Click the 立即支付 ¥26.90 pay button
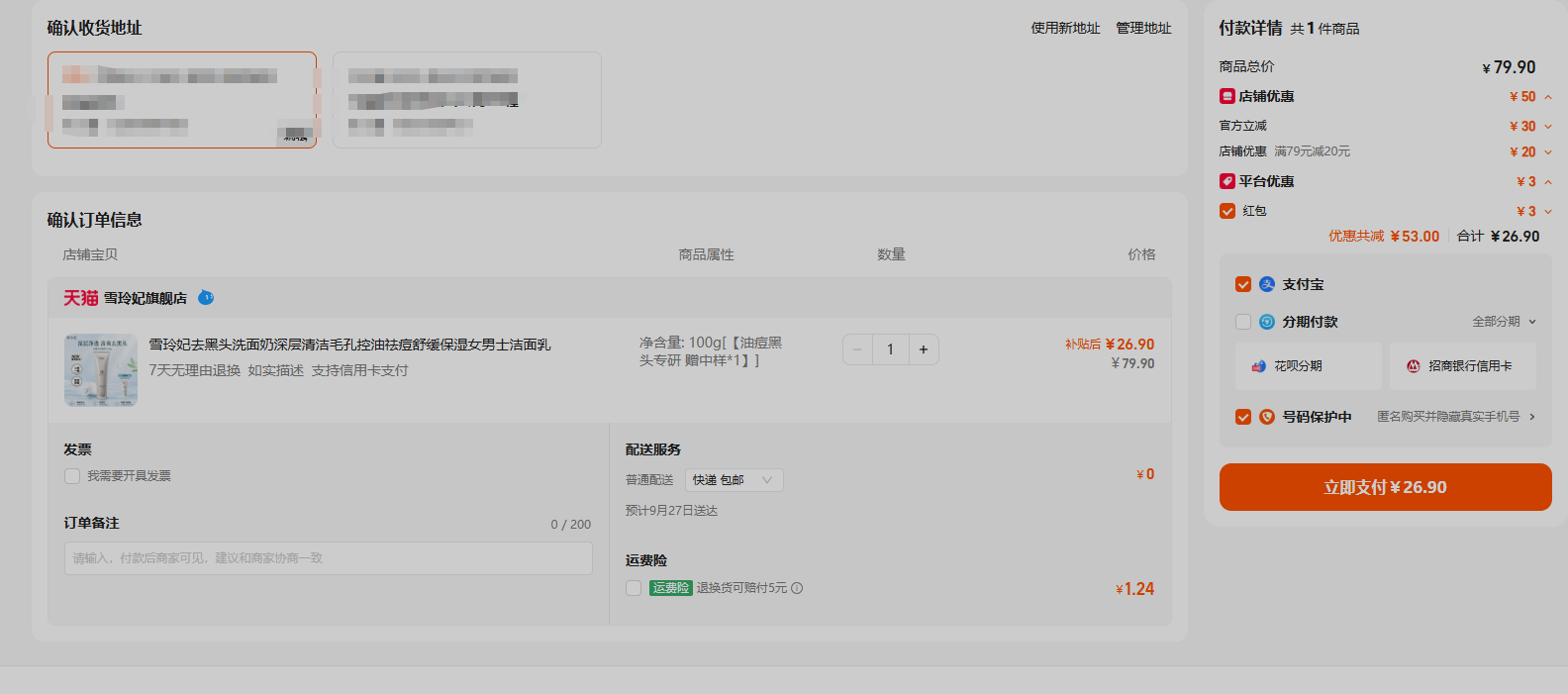The height and width of the screenshot is (694, 1568). click(x=1386, y=487)
